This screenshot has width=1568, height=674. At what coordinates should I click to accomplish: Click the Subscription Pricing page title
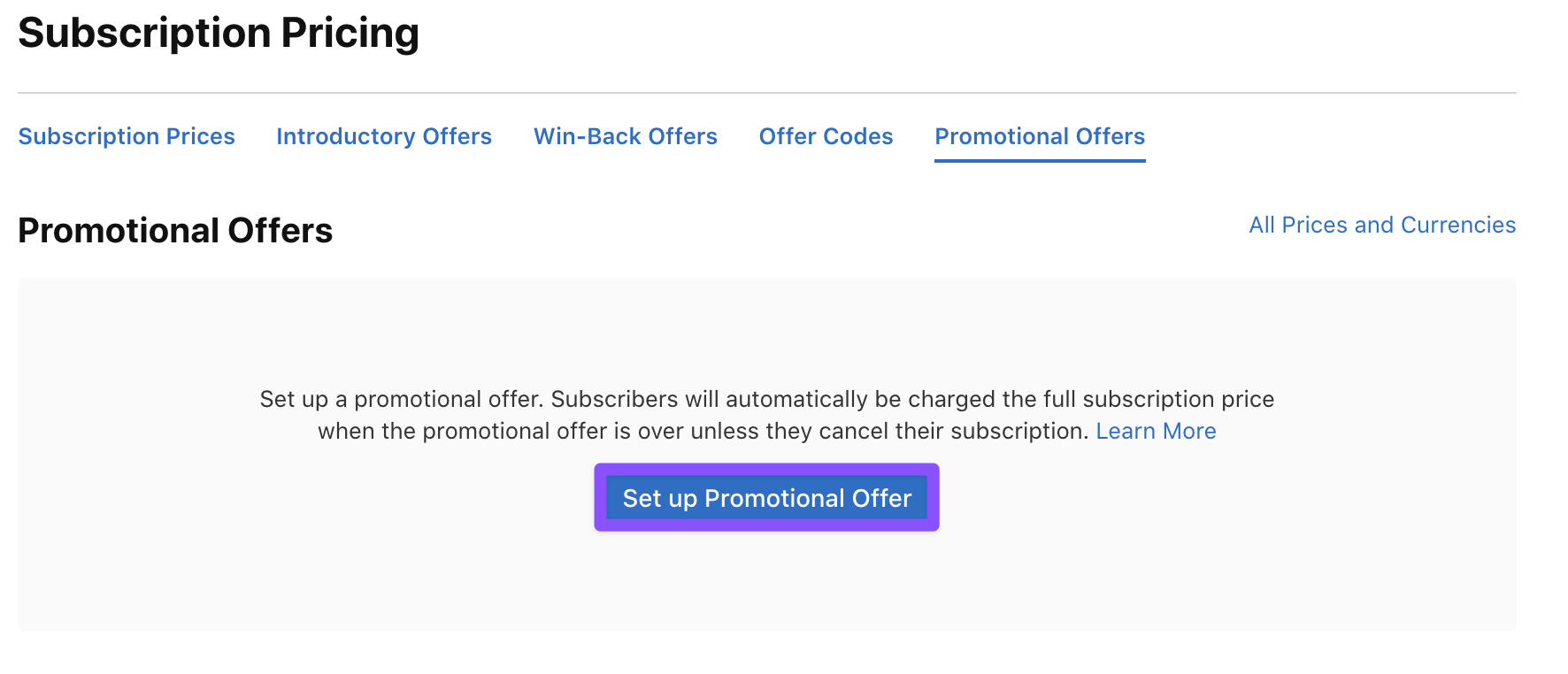[218, 33]
